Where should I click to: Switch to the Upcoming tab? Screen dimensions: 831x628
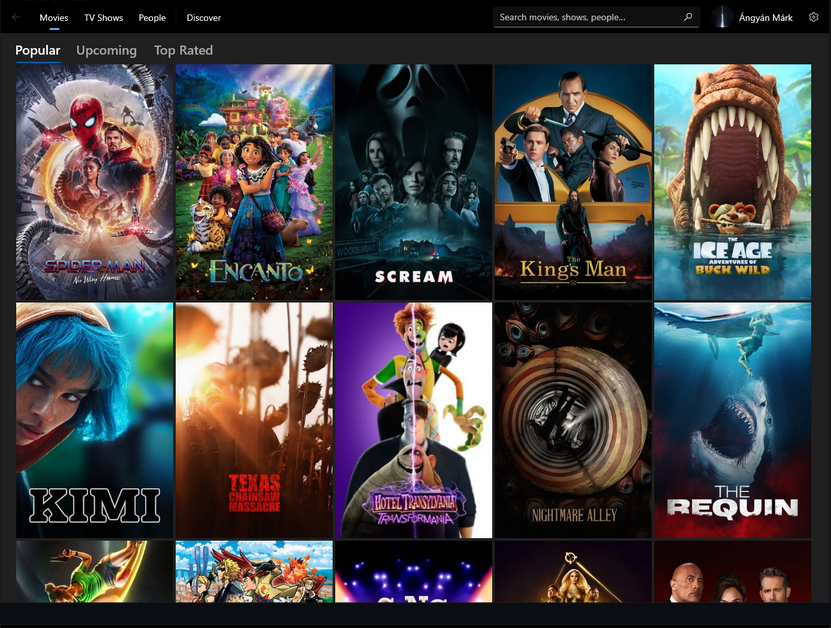coord(107,50)
